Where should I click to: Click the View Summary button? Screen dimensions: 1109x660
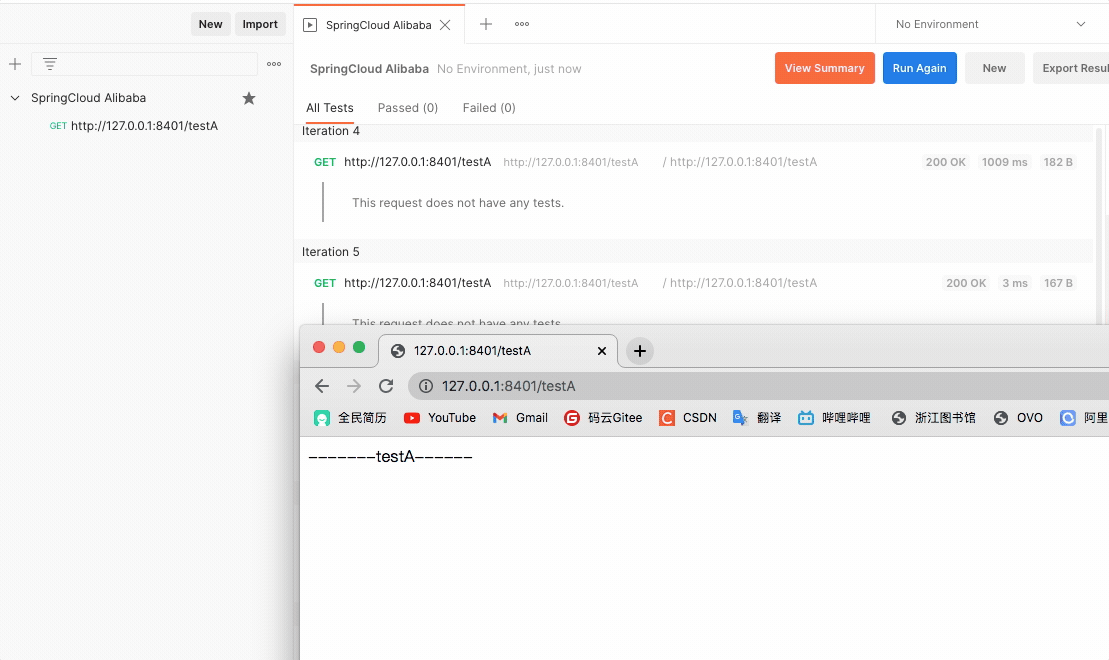[825, 68]
